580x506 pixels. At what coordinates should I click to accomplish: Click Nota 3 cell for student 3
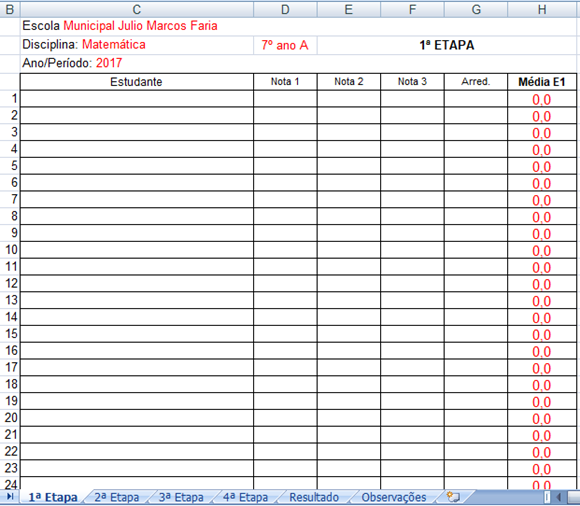412,132
